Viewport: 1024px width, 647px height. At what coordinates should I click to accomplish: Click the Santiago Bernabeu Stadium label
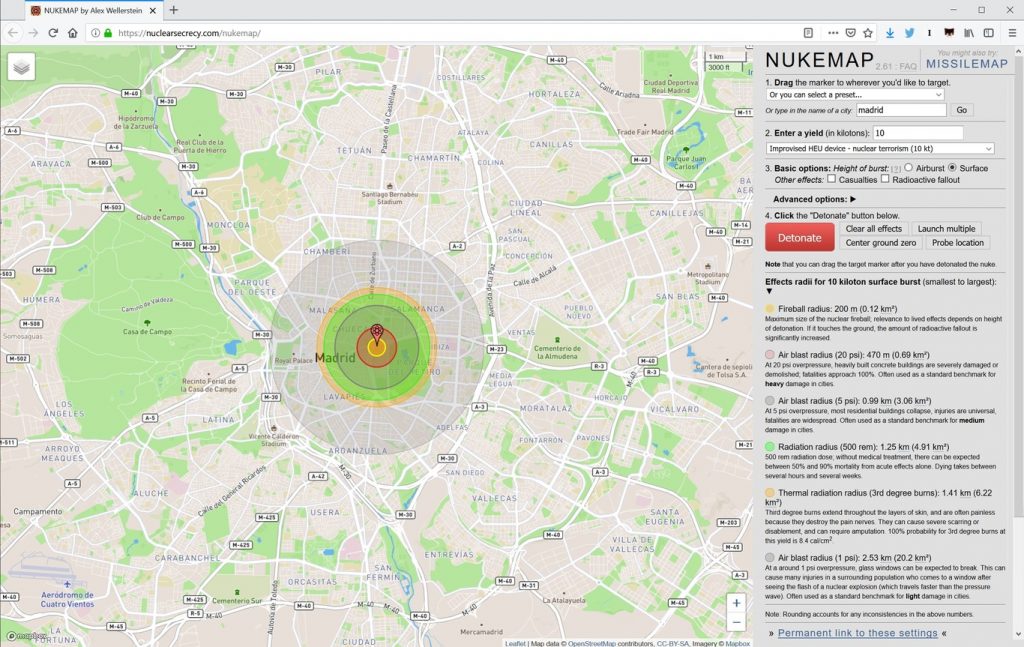coord(390,198)
